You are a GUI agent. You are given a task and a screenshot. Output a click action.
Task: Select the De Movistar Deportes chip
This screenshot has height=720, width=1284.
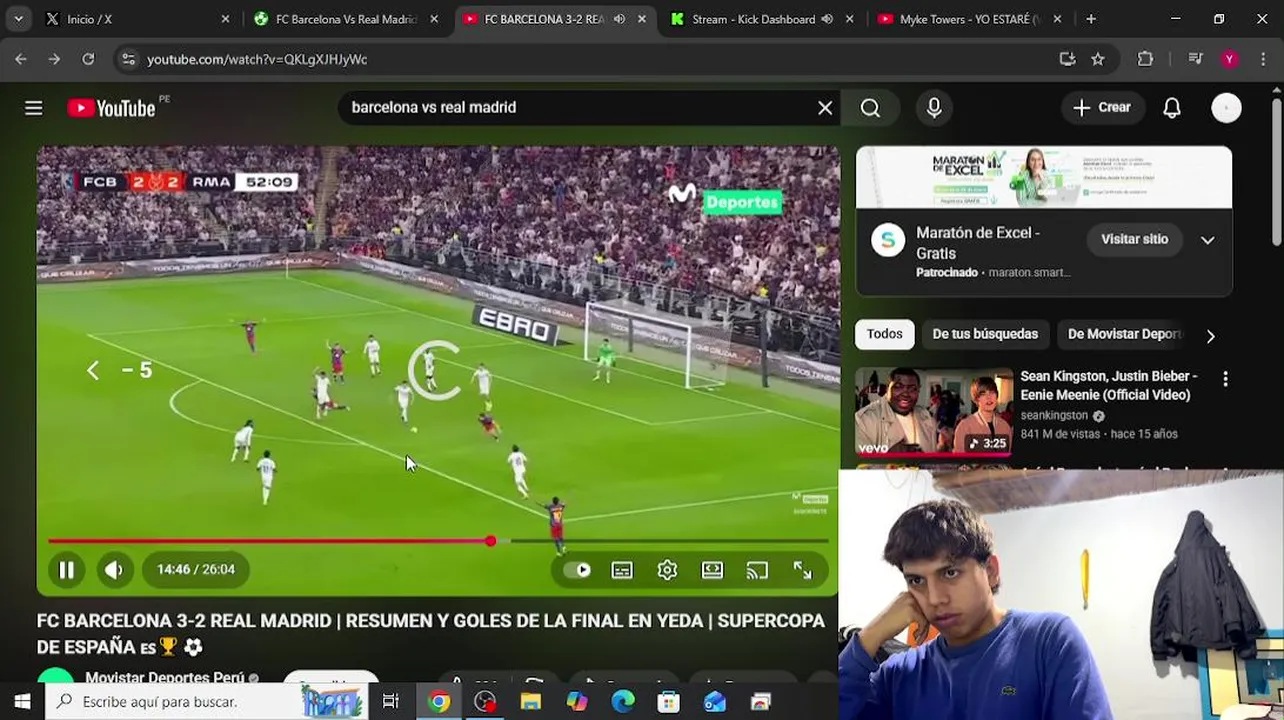pyautogui.click(x=1124, y=334)
